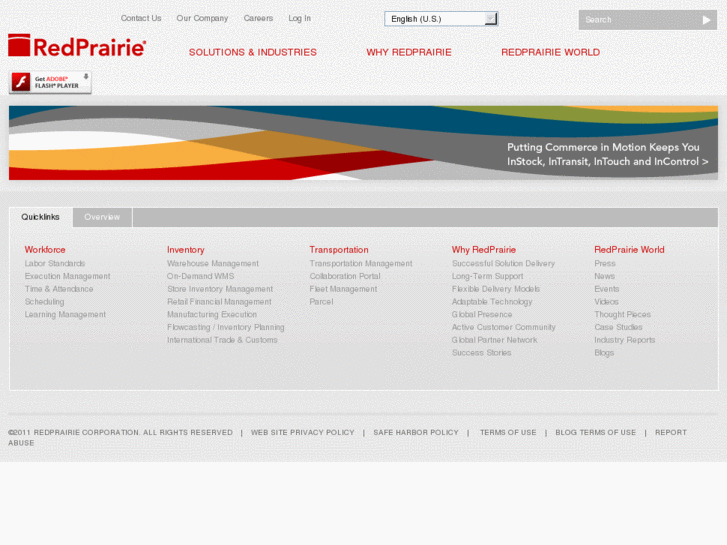Viewport: 727px width, 545px height.
Task: Go to Careers page
Action: (258, 18)
